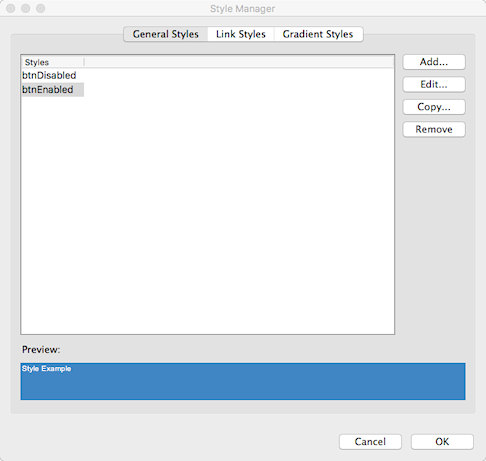Close the Style Manager window
This screenshot has width=486, height=461.
tap(11, 8)
